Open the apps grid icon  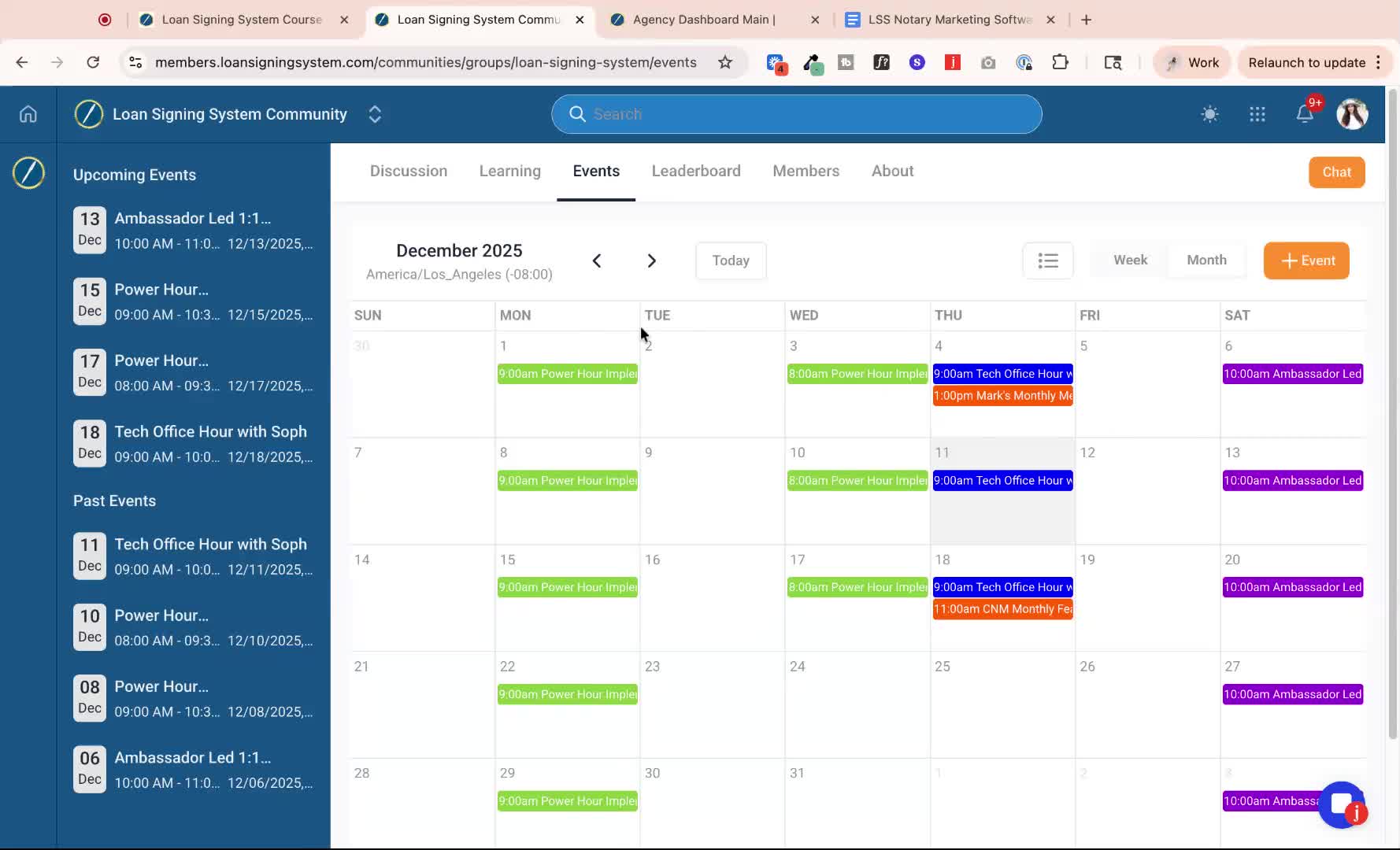1257,115
